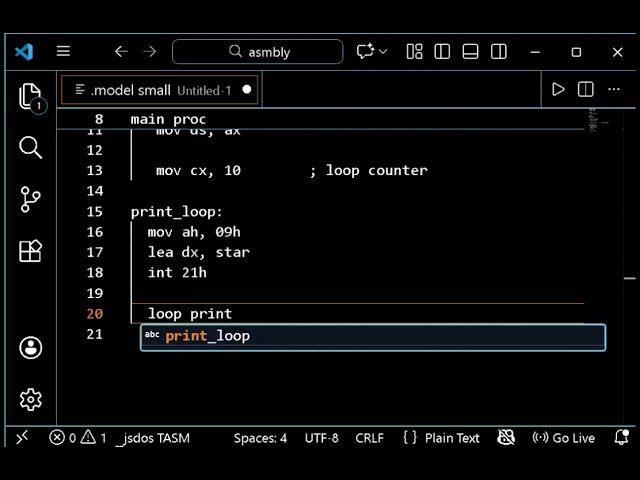Toggle the secondary side bar
This screenshot has width=640, height=480.
[499, 52]
